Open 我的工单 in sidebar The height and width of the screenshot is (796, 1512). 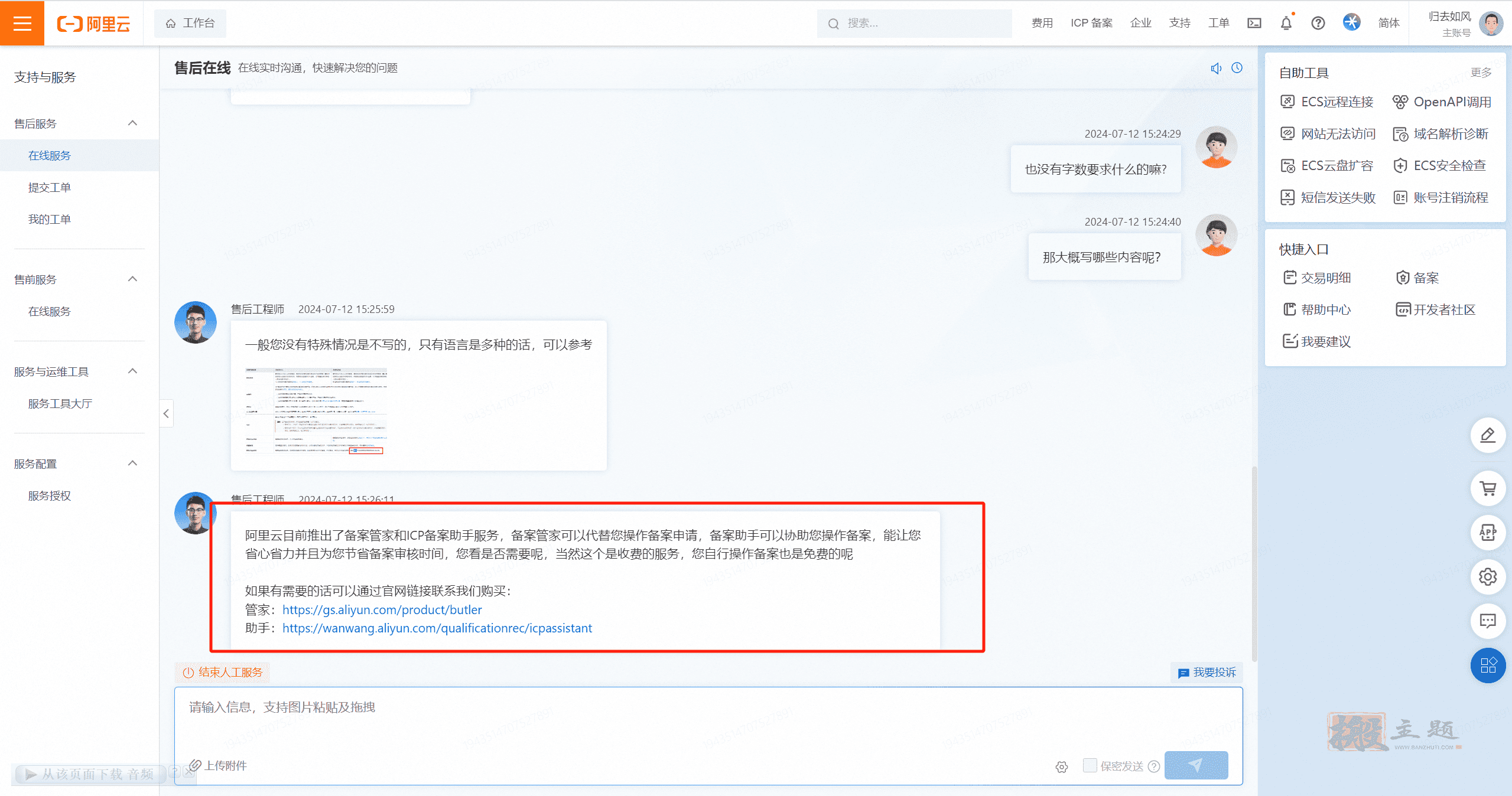click(x=50, y=219)
